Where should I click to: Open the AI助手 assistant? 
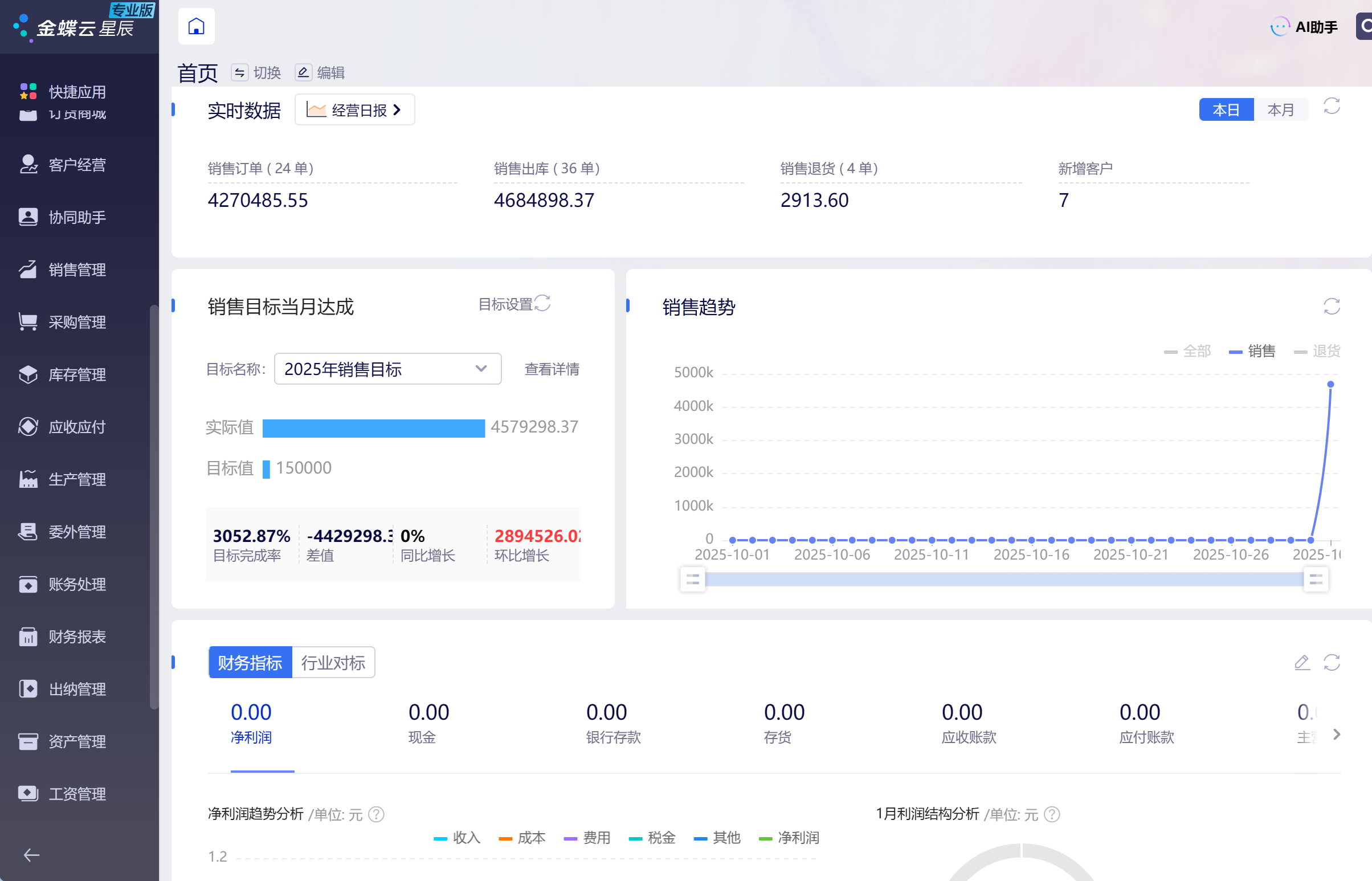[x=1305, y=27]
